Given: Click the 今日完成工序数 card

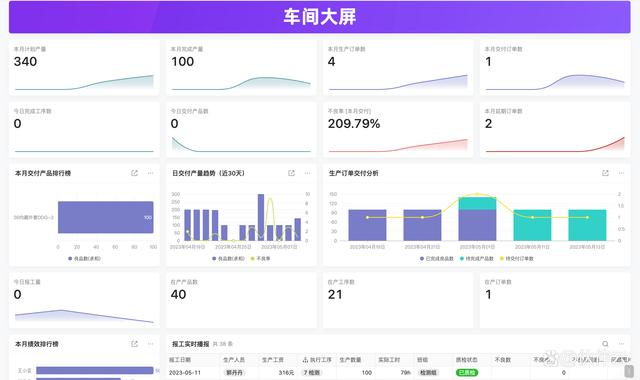Looking at the screenshot, I should point(84,130).
